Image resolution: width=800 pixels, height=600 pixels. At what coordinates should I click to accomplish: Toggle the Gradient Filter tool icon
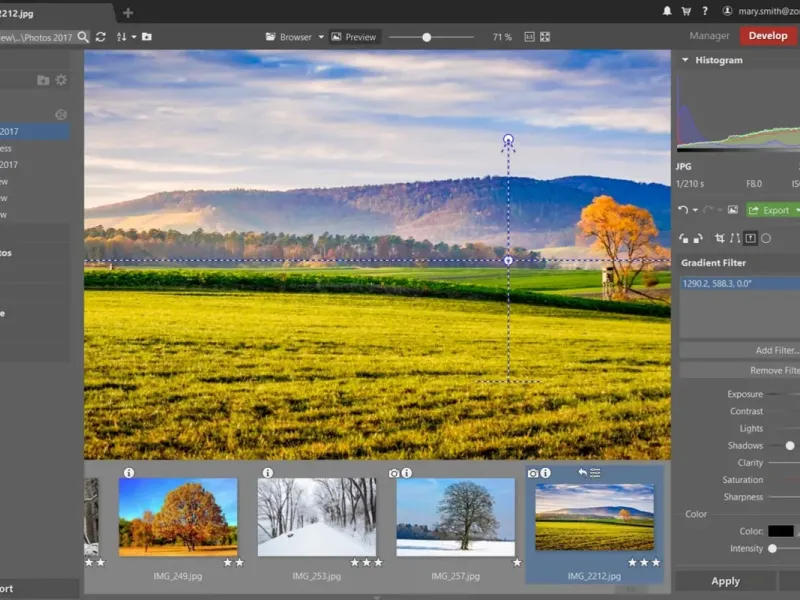(x=750, y=238)
